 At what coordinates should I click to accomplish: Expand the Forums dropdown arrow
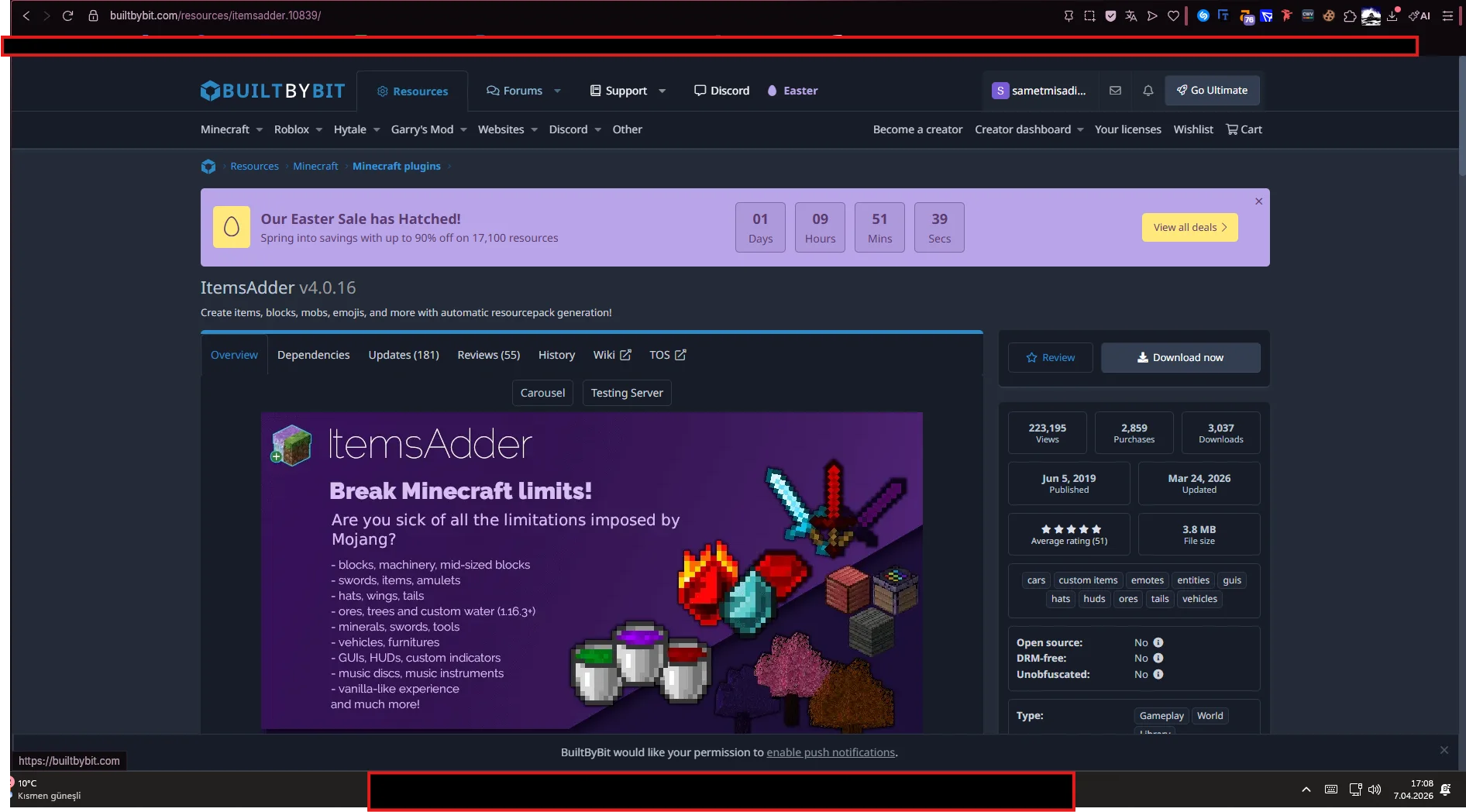557,91
